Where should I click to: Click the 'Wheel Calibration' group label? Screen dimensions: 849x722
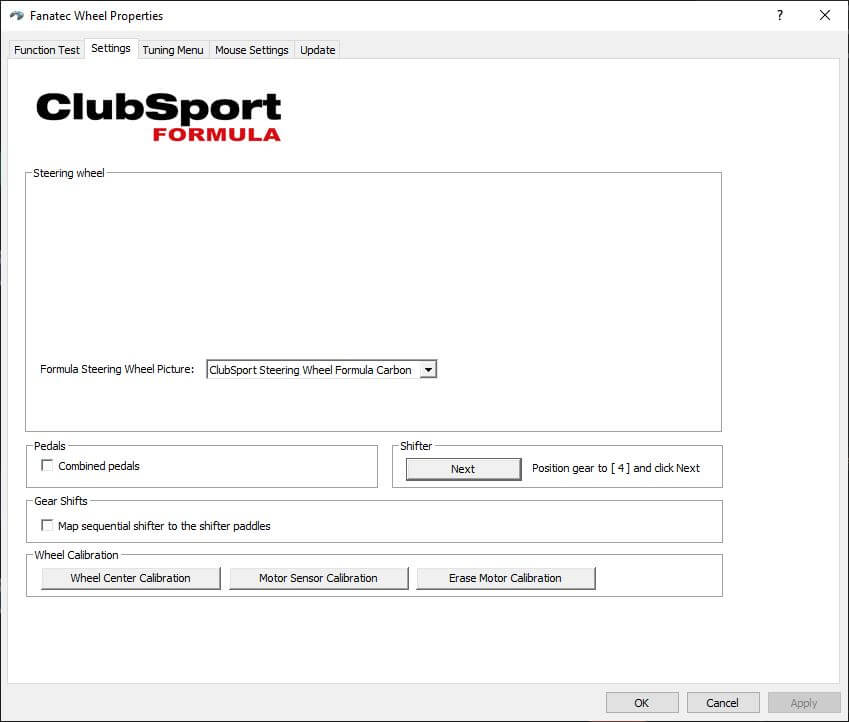(76, 555)
